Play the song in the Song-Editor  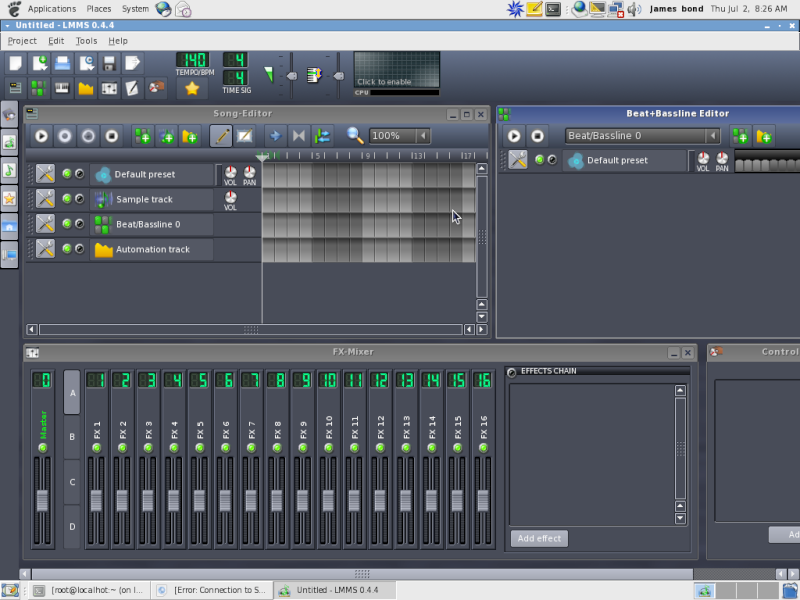pyautogui.click(x=41, y=136)
